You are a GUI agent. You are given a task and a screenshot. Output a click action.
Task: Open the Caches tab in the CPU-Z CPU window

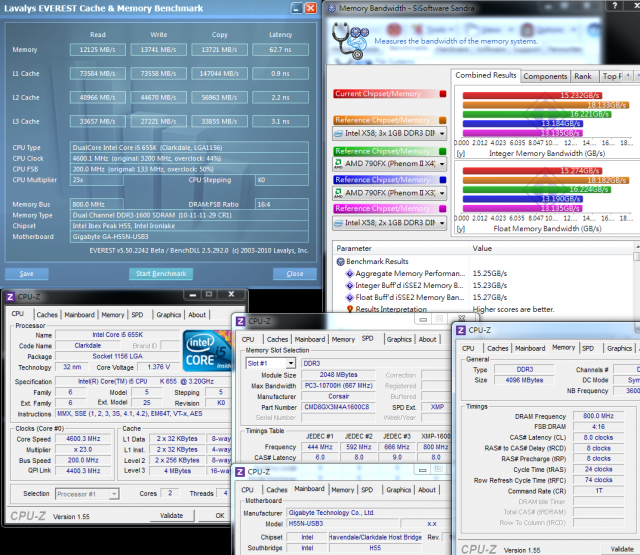click(47, 315)
